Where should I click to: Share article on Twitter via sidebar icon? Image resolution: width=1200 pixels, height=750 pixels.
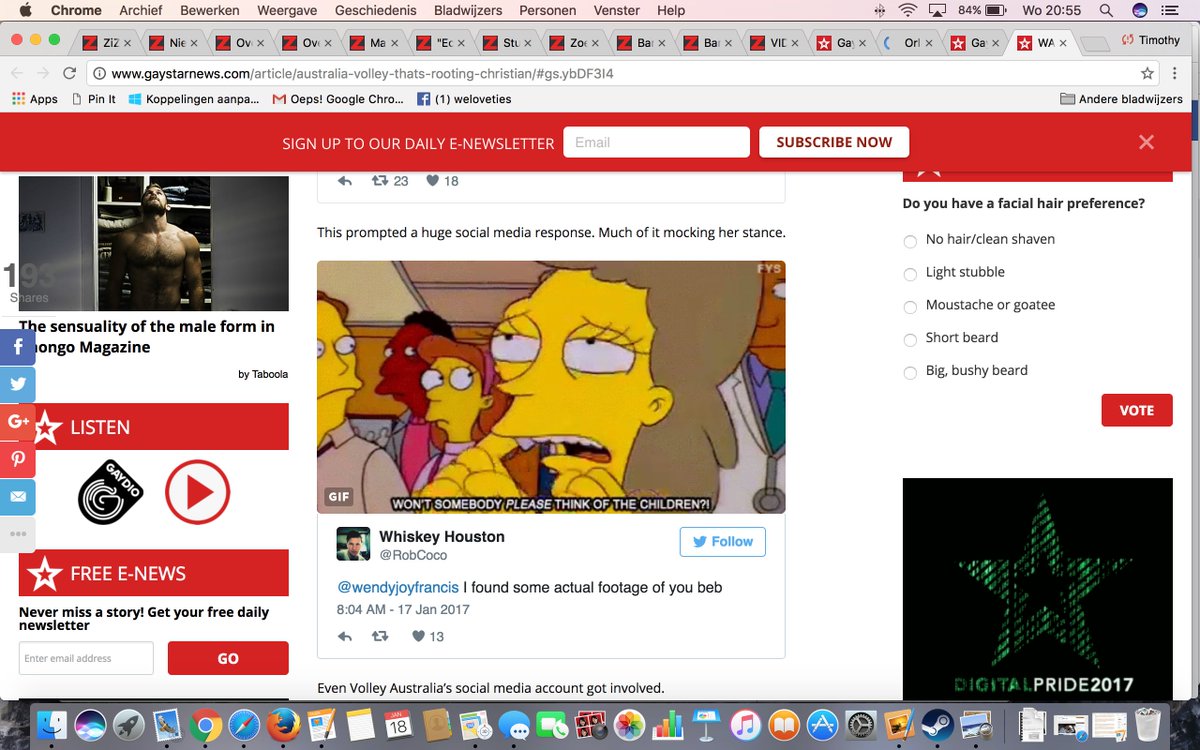(18, 385)
